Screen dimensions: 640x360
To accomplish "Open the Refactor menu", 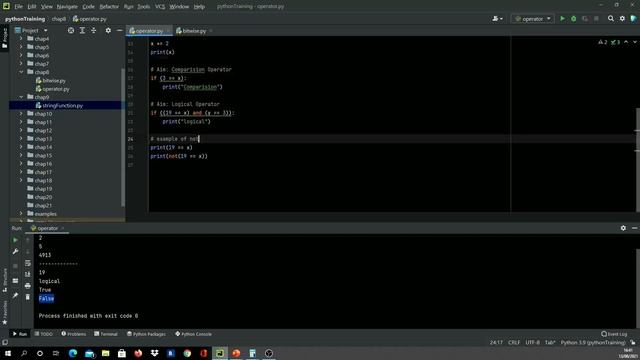I will 109,7.
